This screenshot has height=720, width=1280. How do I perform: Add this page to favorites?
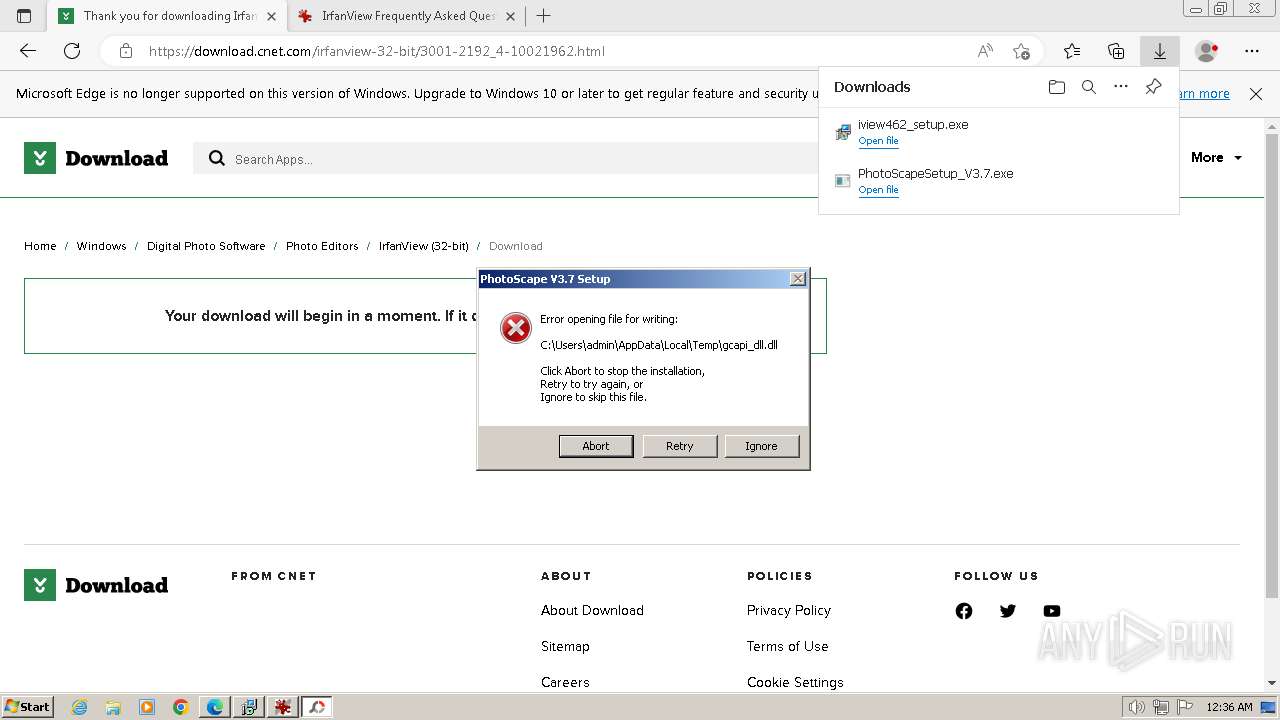1021,51
